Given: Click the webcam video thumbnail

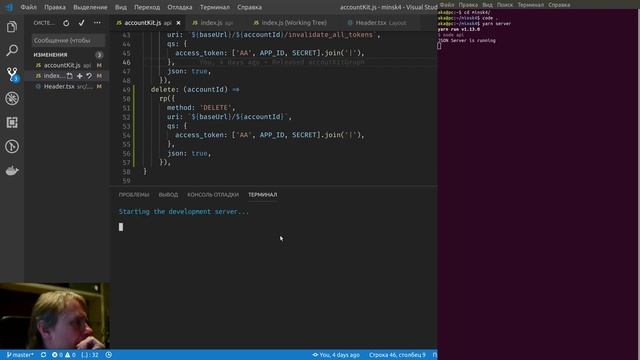Looking at the screenshot, I should pos(55,315).
